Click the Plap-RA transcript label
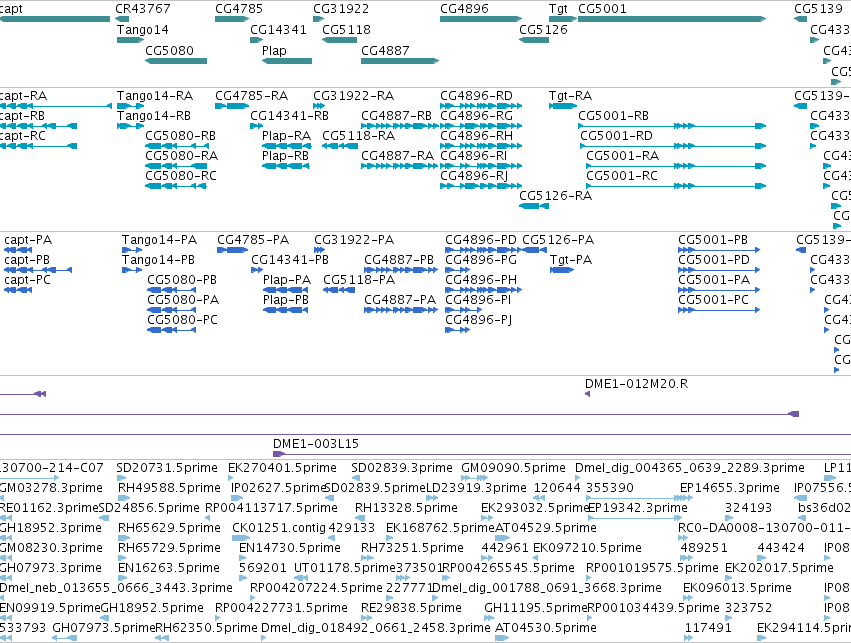Image resolution: width=851 pixels, height=643 pixels. (287, 136)
